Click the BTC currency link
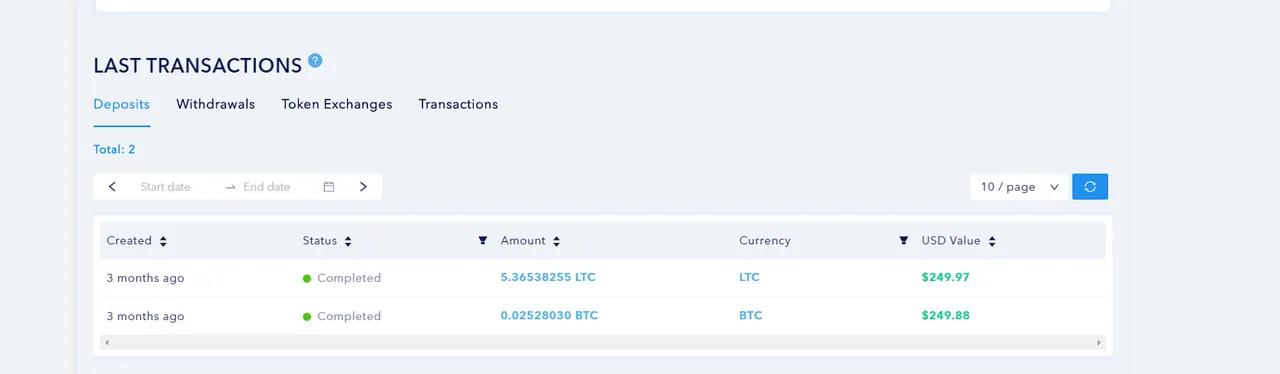 pyautogui.click(x=750, y=315)
